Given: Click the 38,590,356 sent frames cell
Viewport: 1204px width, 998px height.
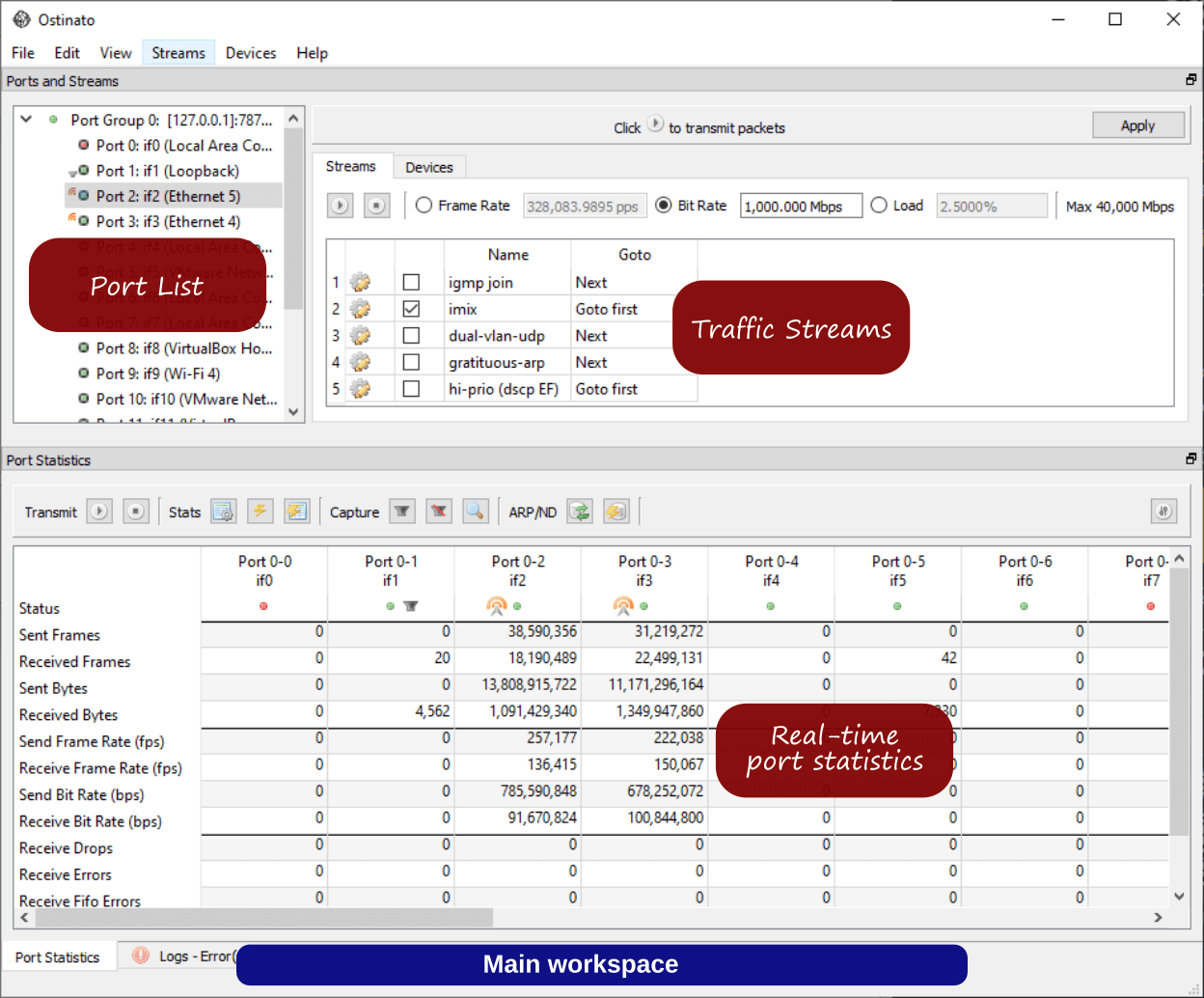Looking at the screenshot, I should pos(518,632).
